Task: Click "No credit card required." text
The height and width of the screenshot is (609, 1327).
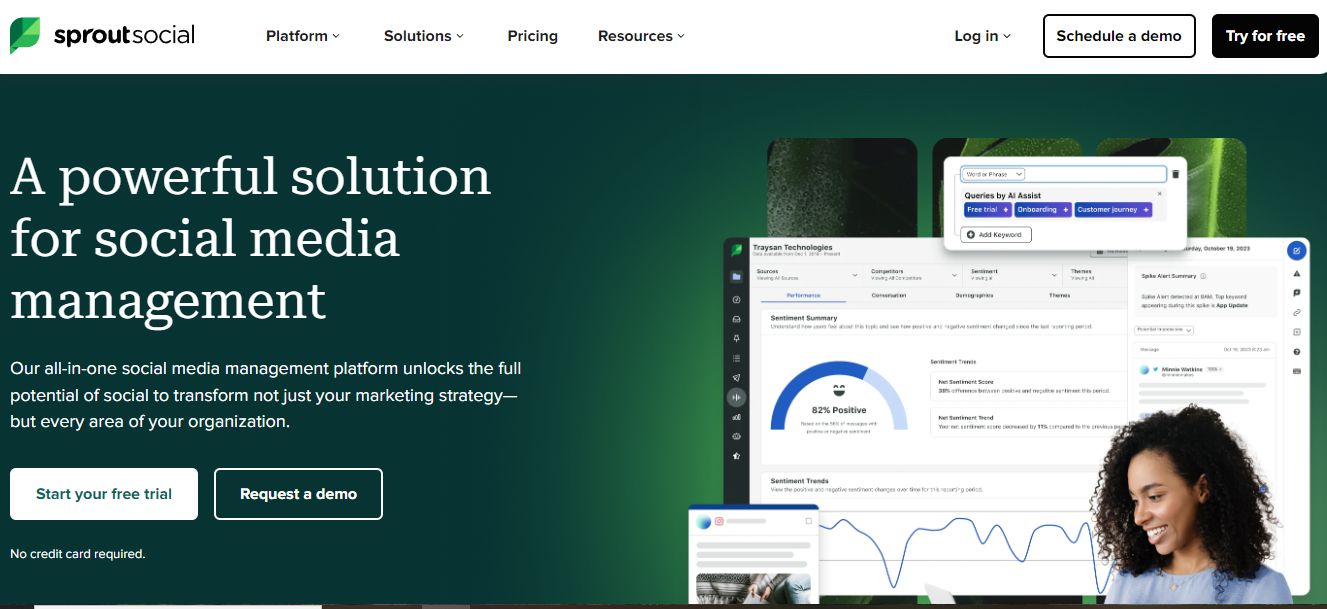Action: point(78,553)
